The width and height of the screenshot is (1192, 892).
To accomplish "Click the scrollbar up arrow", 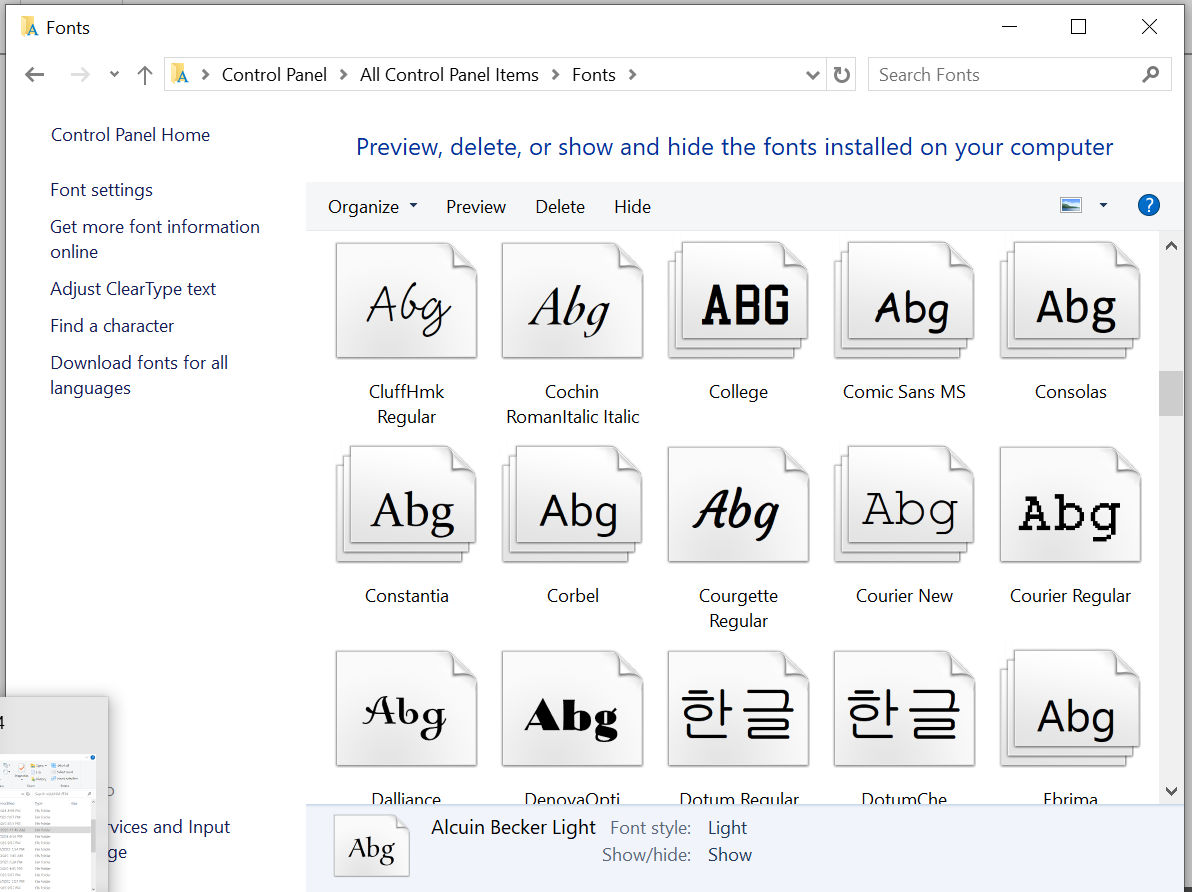I will click(x=1171, y=246).
